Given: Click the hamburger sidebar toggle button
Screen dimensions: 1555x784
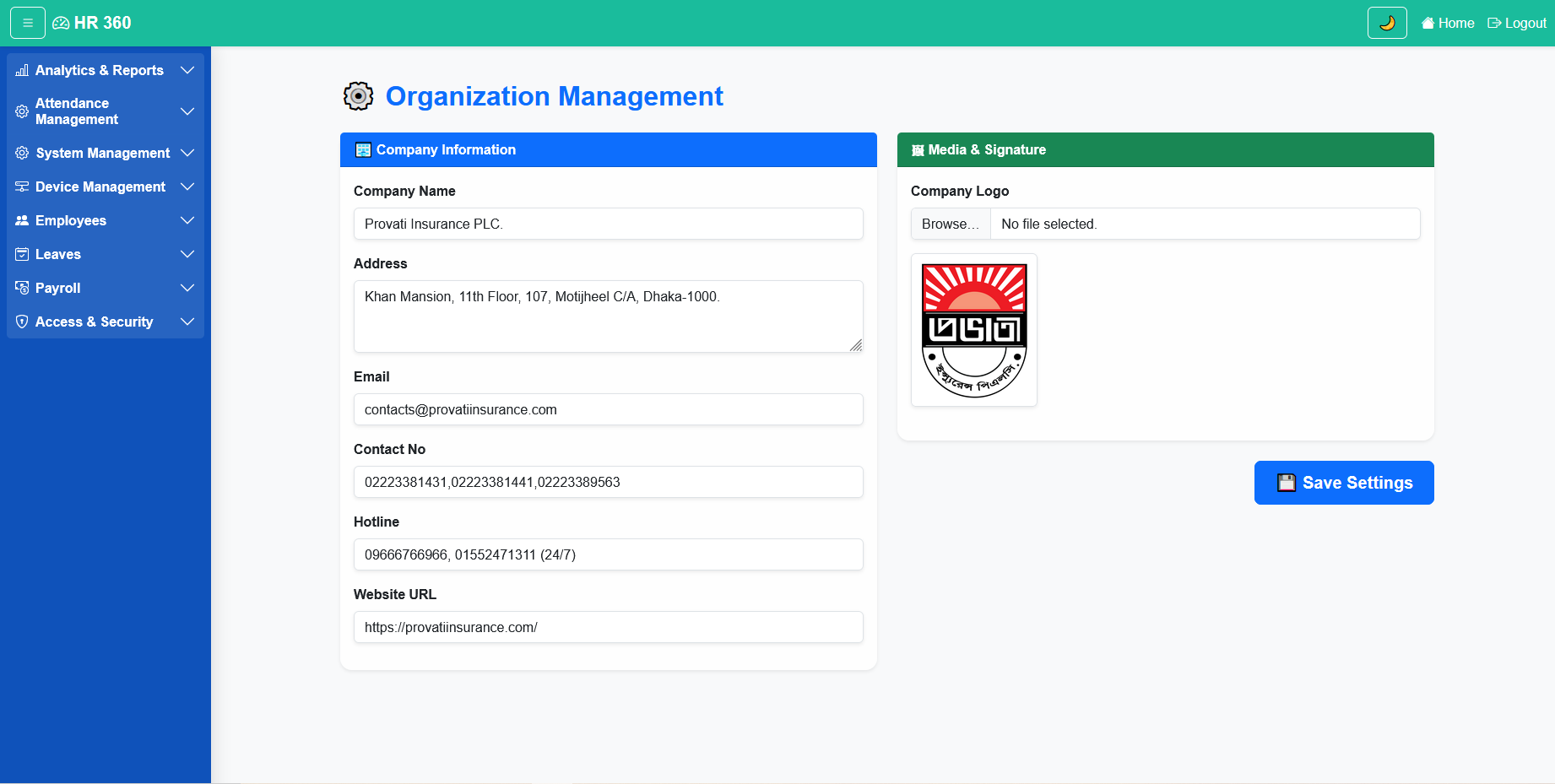Looking at the screenshot, I should (28, 23).
